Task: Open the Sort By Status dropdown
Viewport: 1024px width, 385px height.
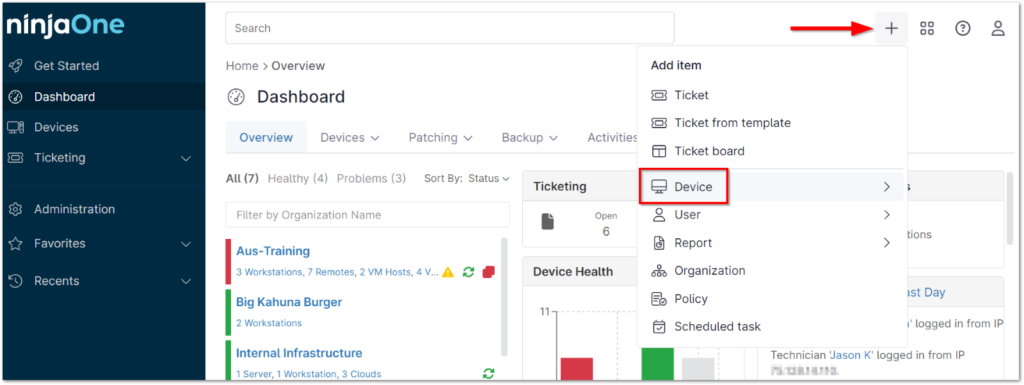Action: (x=488, y=178)
